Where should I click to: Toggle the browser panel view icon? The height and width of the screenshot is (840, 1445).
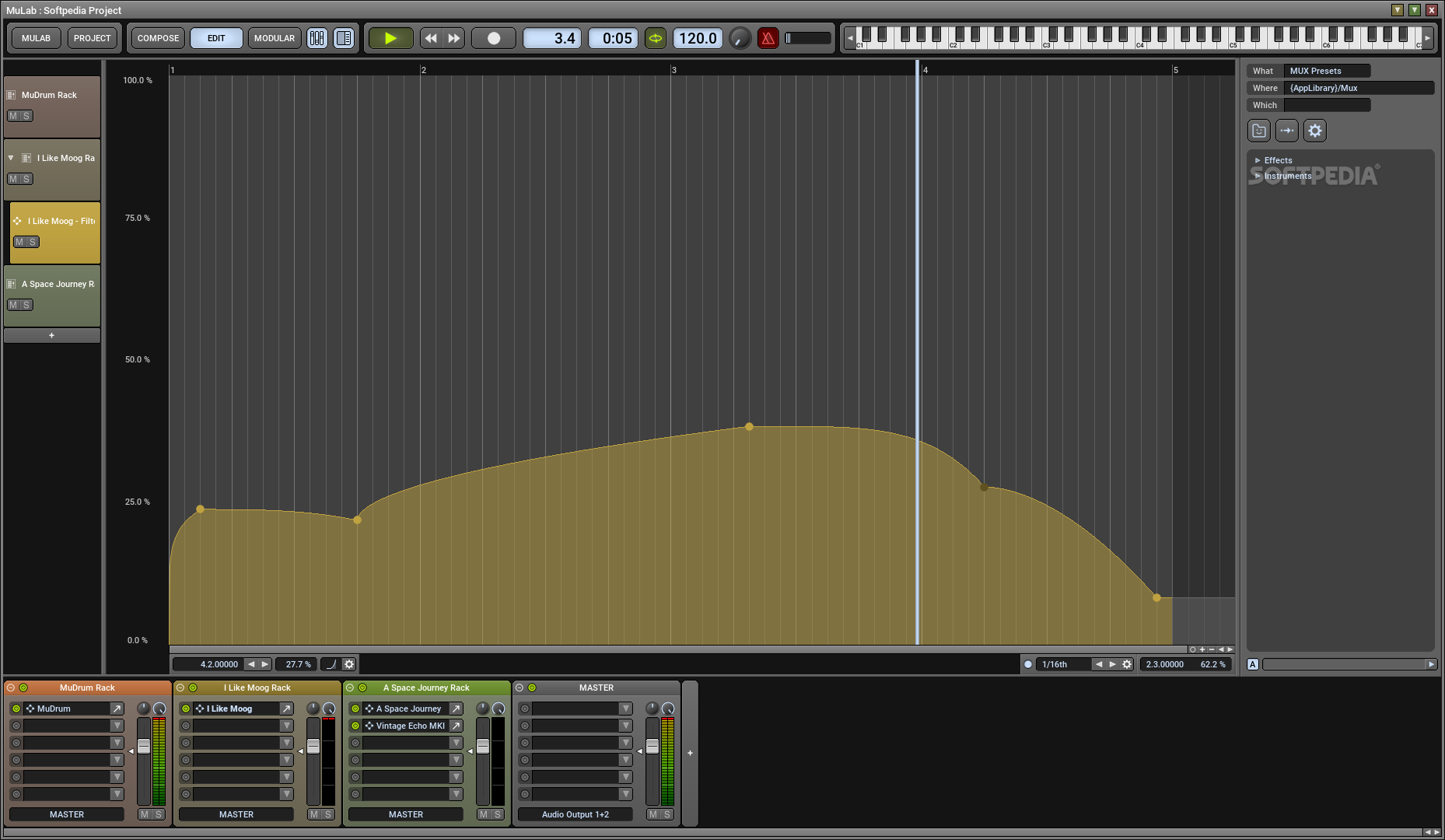click(x=344, y=38)
